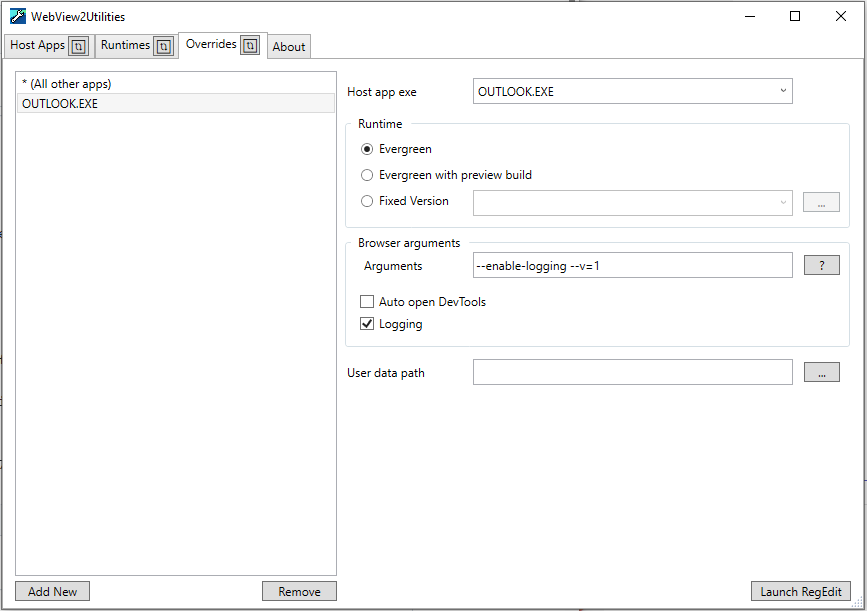Image resolution: width=867 pixels, height=611 pixels.
Task: Click the refresh icon on Runtimes tab
Action: pyautogui.click(x=163, y=46)
